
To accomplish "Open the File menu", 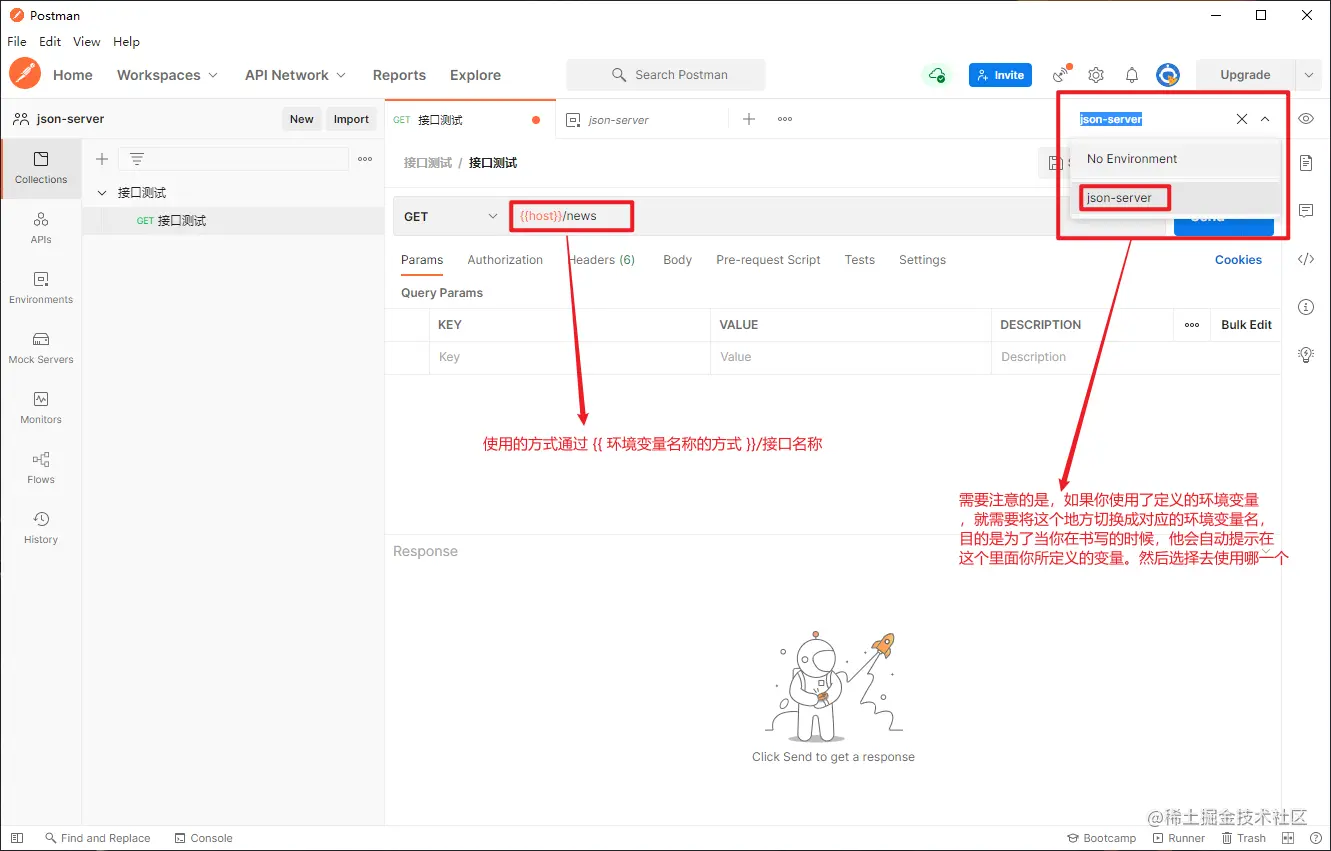I will click(17, 42).
